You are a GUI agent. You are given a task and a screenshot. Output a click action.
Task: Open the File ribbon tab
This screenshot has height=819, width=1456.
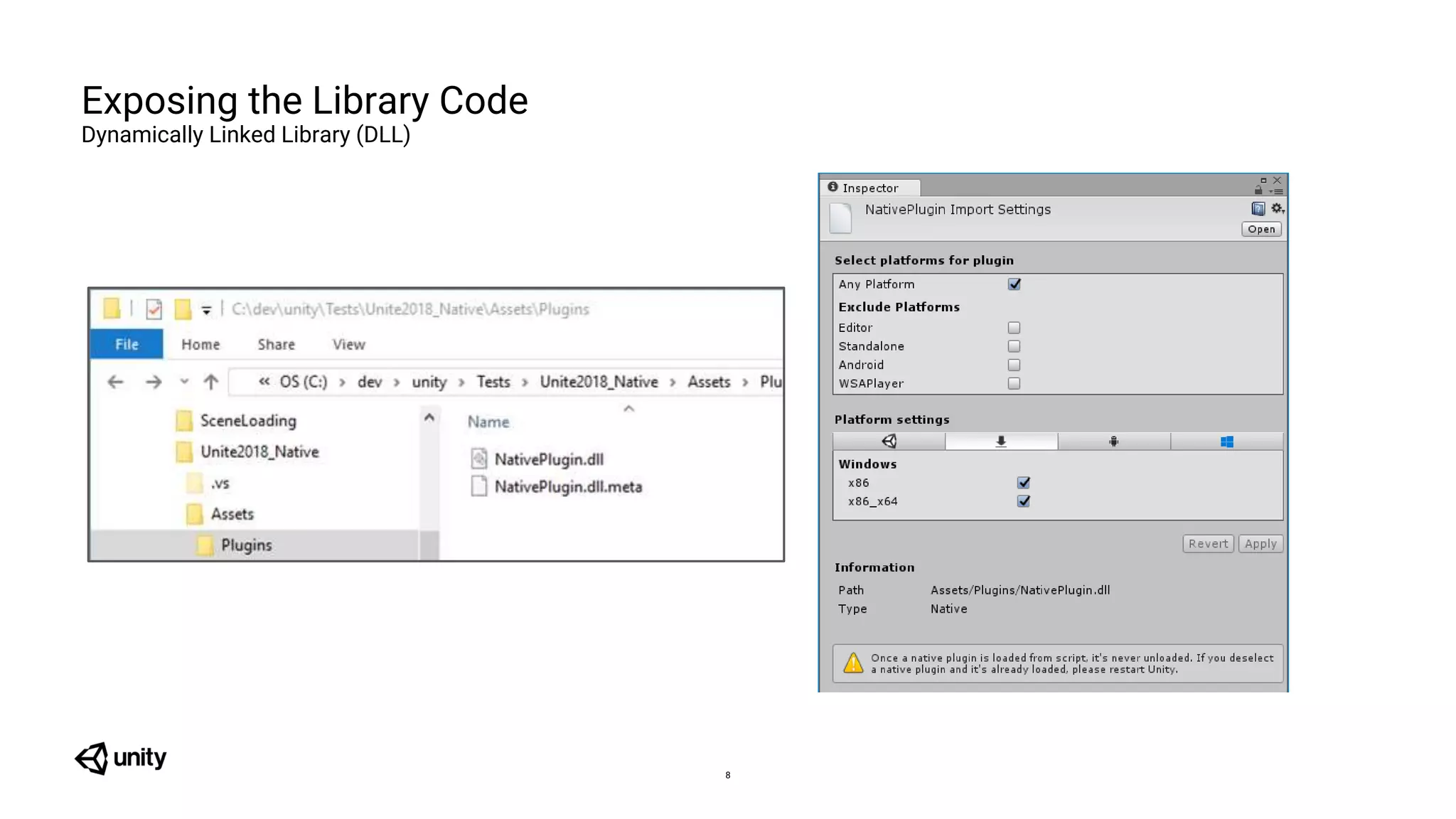[127, 344]
